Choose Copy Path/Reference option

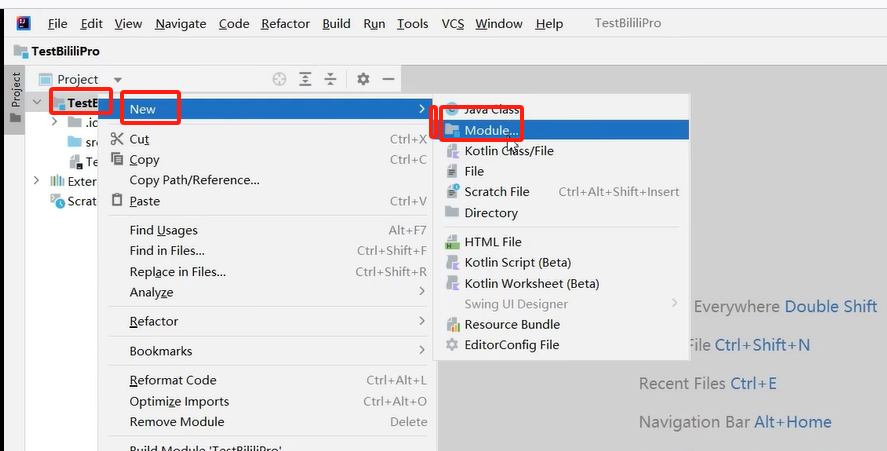pos(268,180)
